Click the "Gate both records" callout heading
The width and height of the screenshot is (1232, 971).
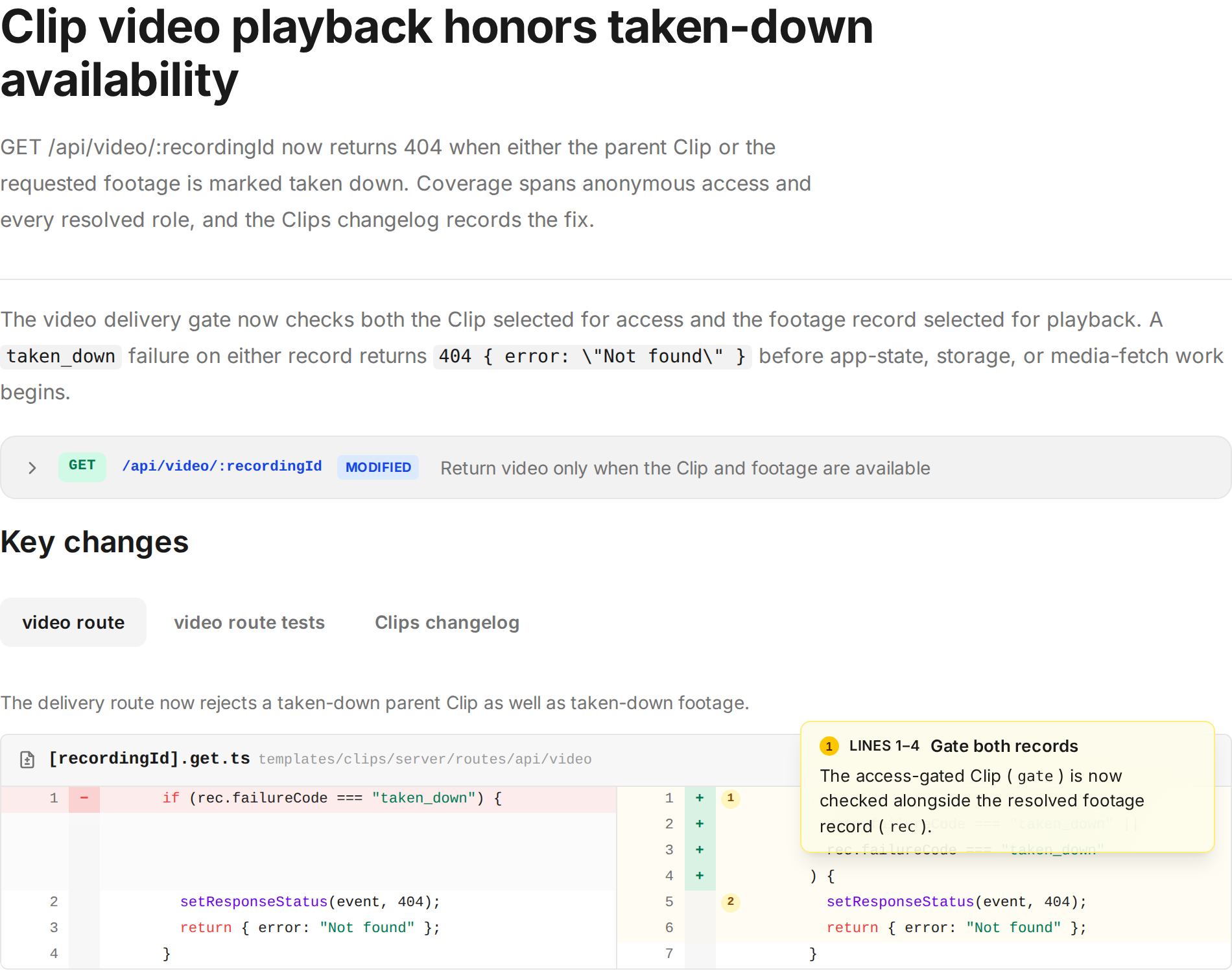[x=1004, y=746]
